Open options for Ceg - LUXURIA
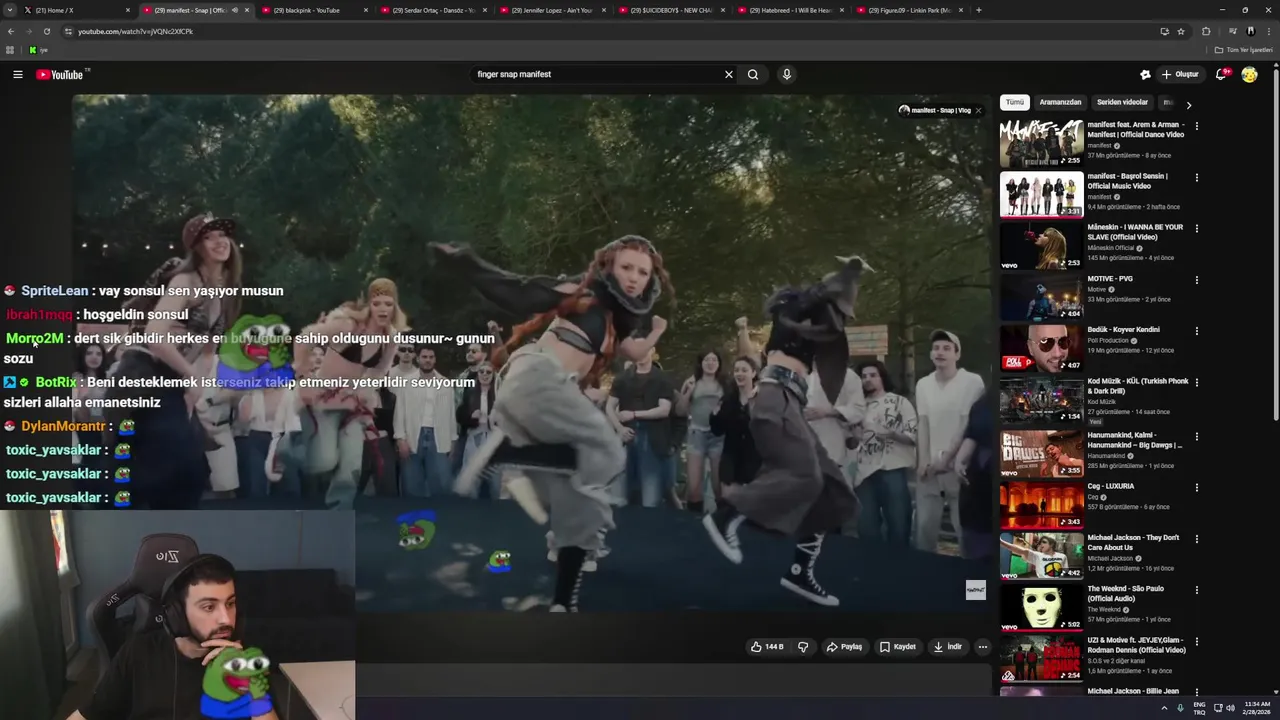Image resolution: width=1280 pixels, height=720 pixels. (x=1196, y=488)
